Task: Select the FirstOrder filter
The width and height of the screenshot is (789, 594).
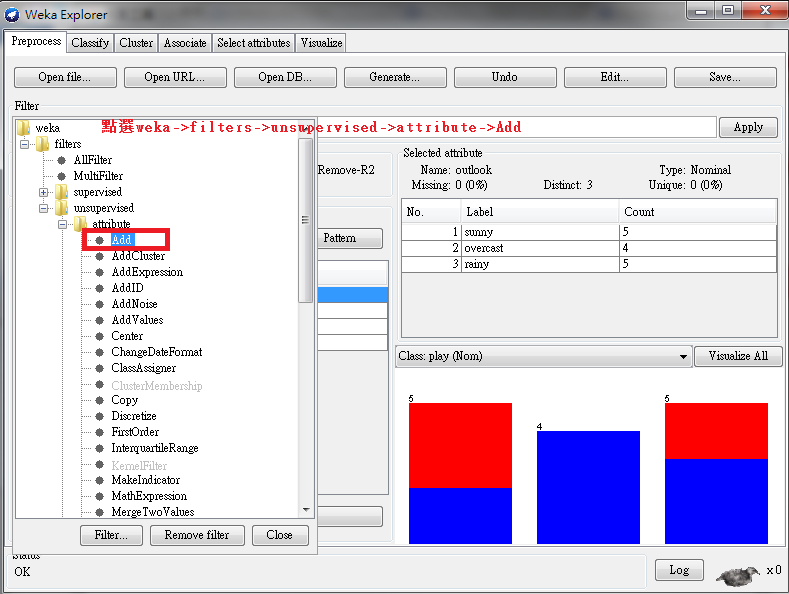Action: pos(135,432)
